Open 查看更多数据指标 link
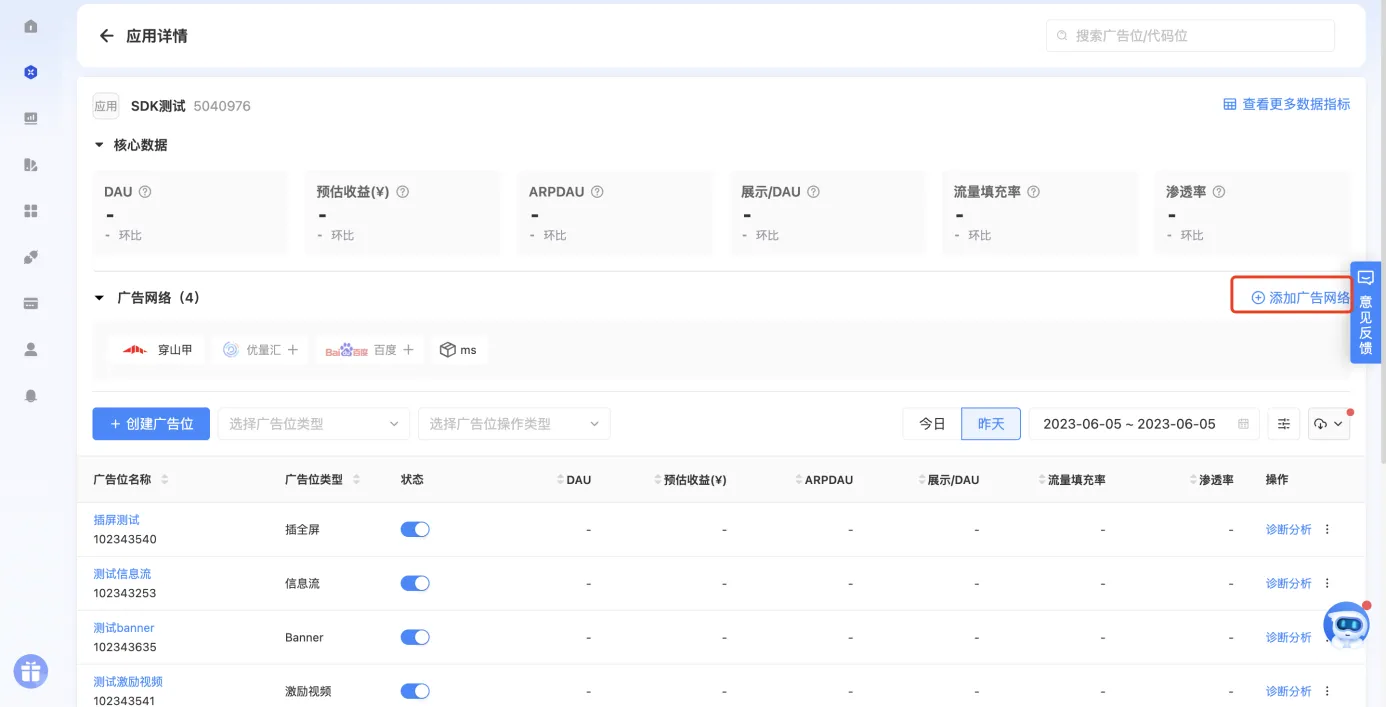1386x707 pixels. coord(1287,104)
